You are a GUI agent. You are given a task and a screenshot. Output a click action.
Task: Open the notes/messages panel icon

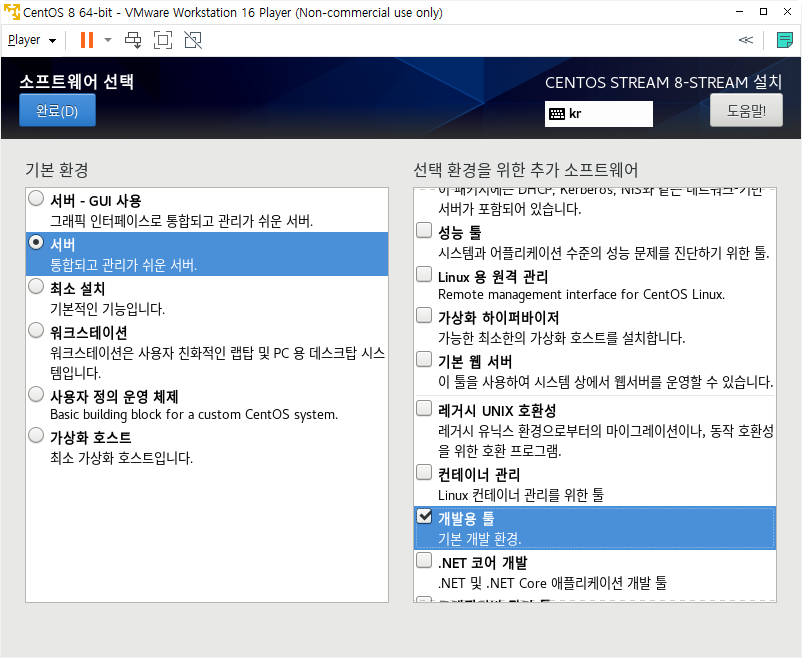tap(784, 40)
